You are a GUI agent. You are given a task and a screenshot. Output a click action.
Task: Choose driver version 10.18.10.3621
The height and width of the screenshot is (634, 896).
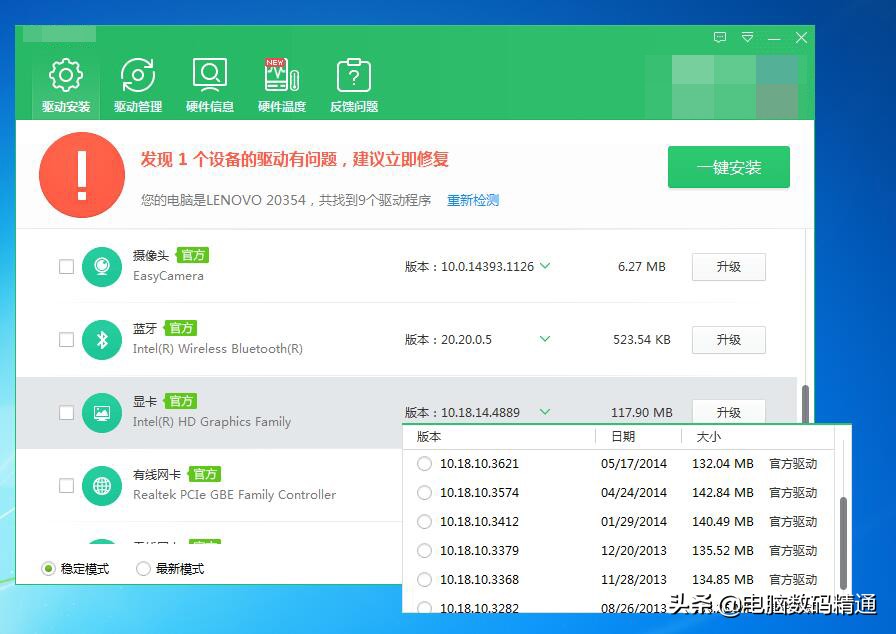(x=422, y=464)
